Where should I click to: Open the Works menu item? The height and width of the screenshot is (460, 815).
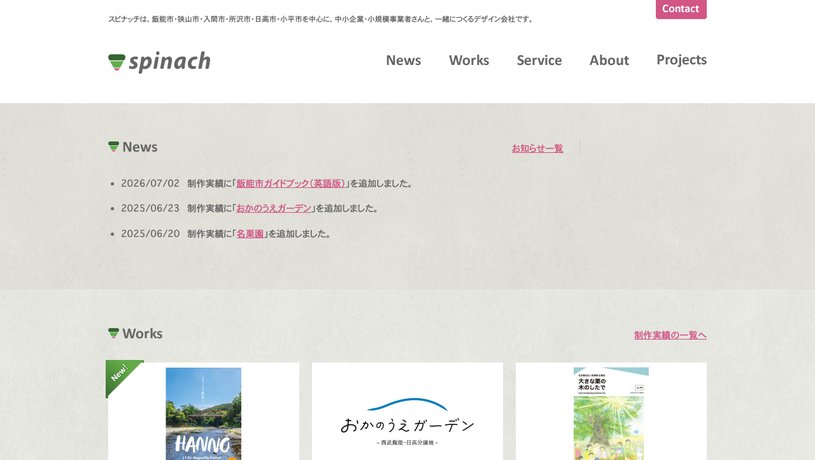(469, 60)
